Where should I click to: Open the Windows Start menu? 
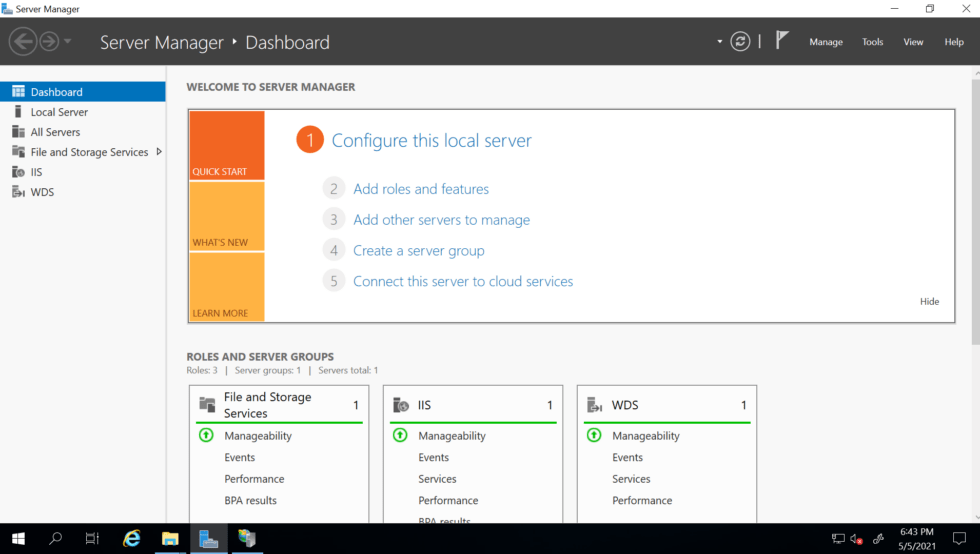pyautogui.click(x=18, y=538)
